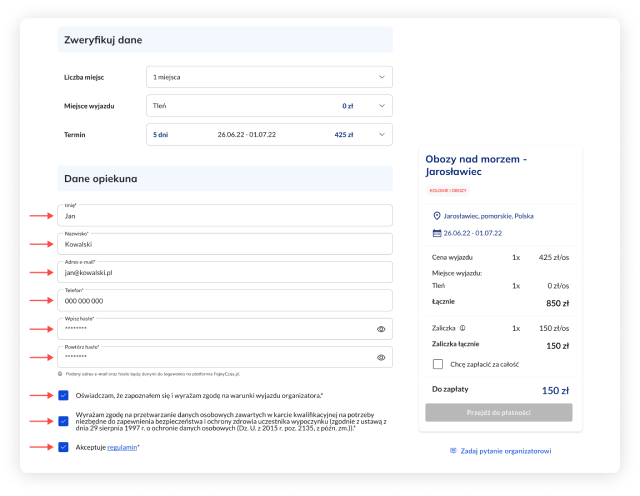Uncheck the personal data processing consent checkbox

(x=63, y=421)
